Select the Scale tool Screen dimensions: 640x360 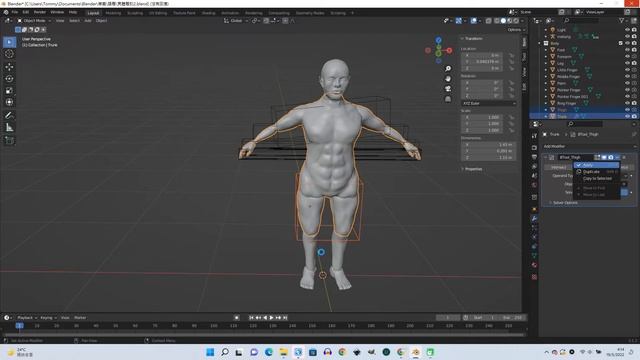(x=9, y=91)
